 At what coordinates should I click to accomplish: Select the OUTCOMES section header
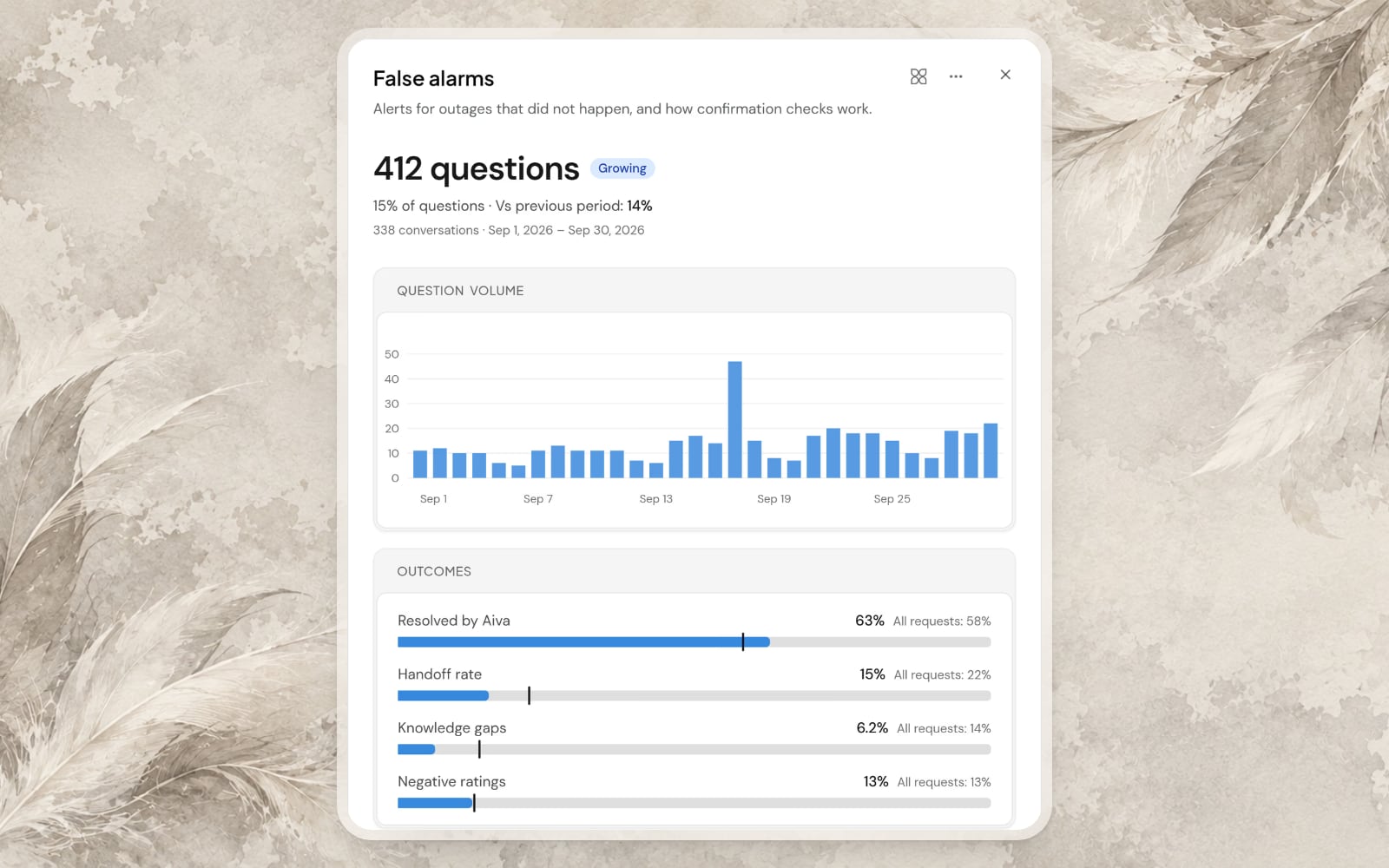click(x=434, y=571)
